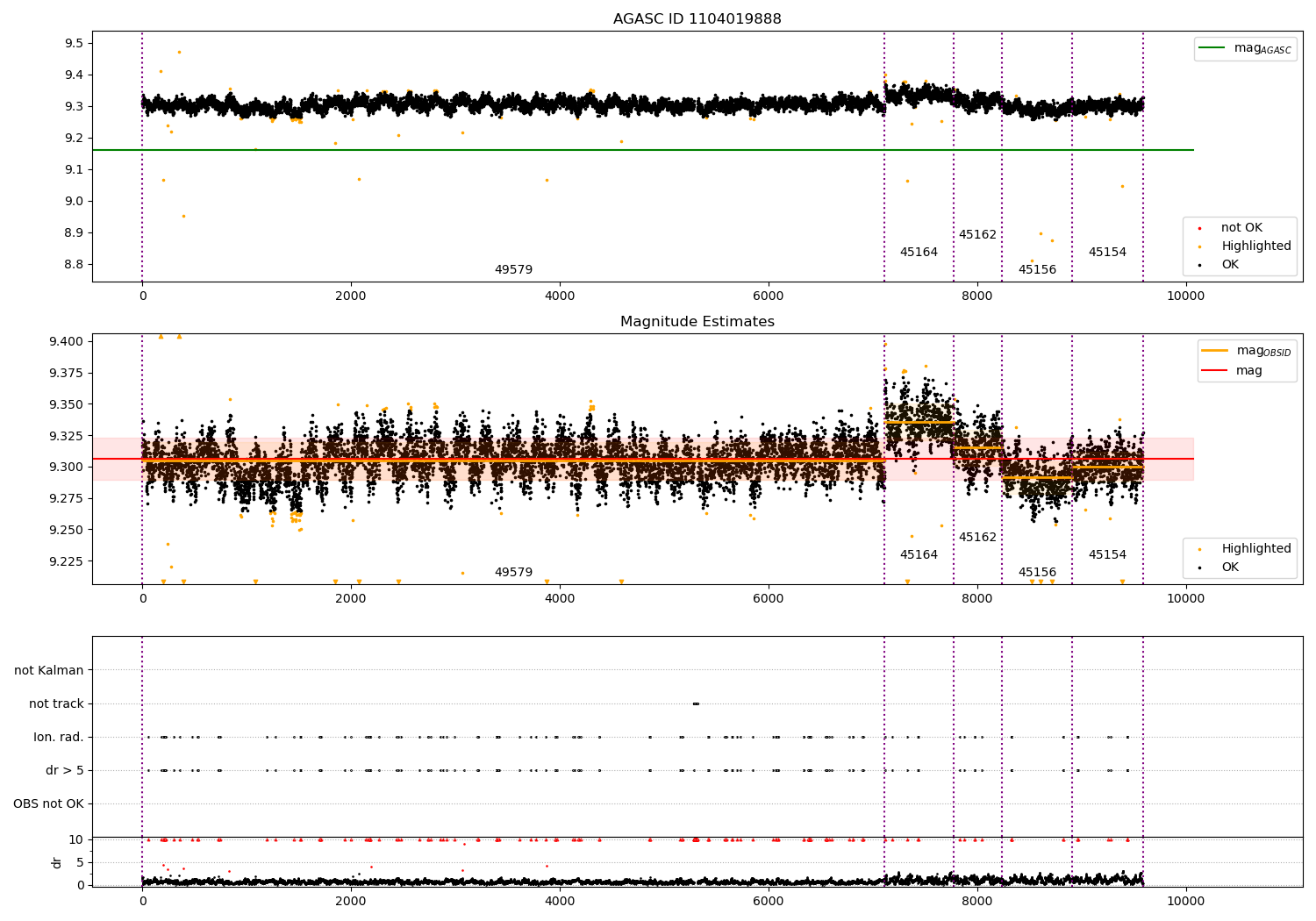Click the 10000 x-tick of the bottom plot
Image resolution: width=1316 pixels, height=921 pixels.
tap(1185, 901)
